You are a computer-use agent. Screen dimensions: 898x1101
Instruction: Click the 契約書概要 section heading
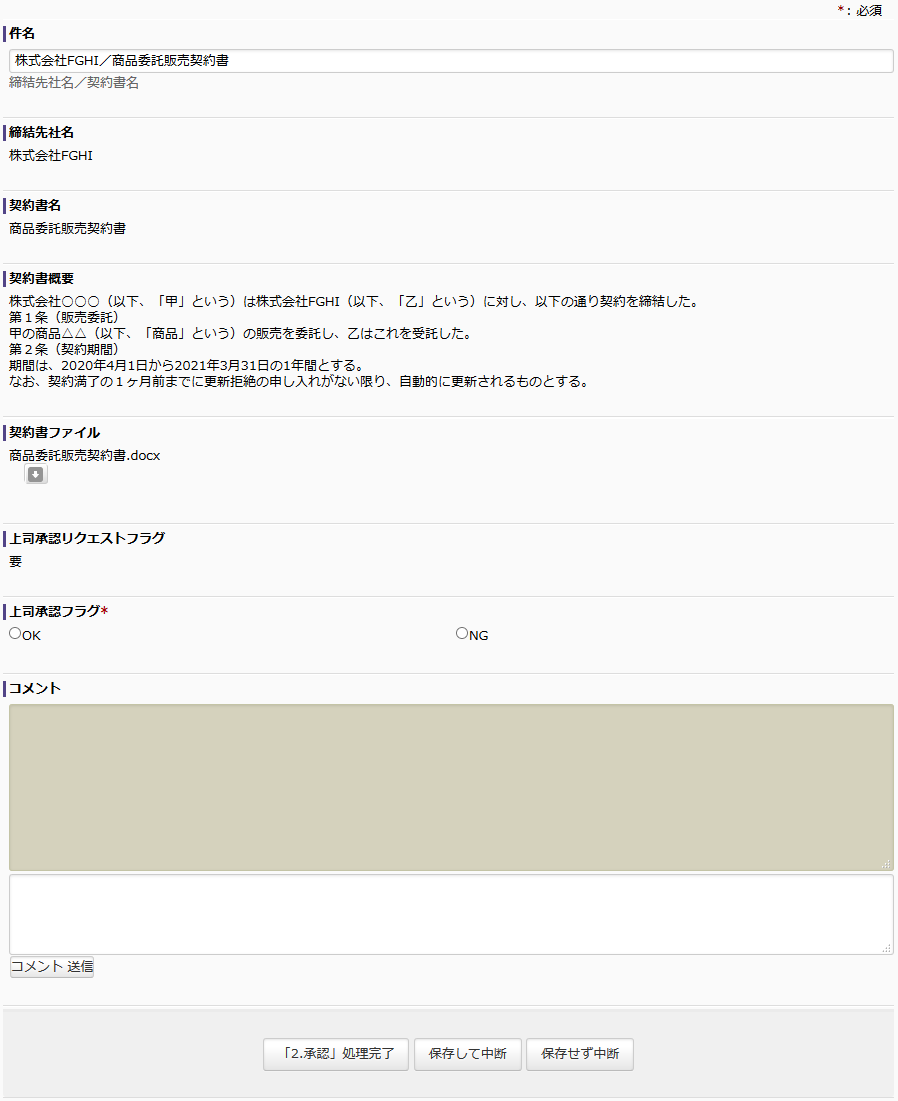click(x=41, y=278)
